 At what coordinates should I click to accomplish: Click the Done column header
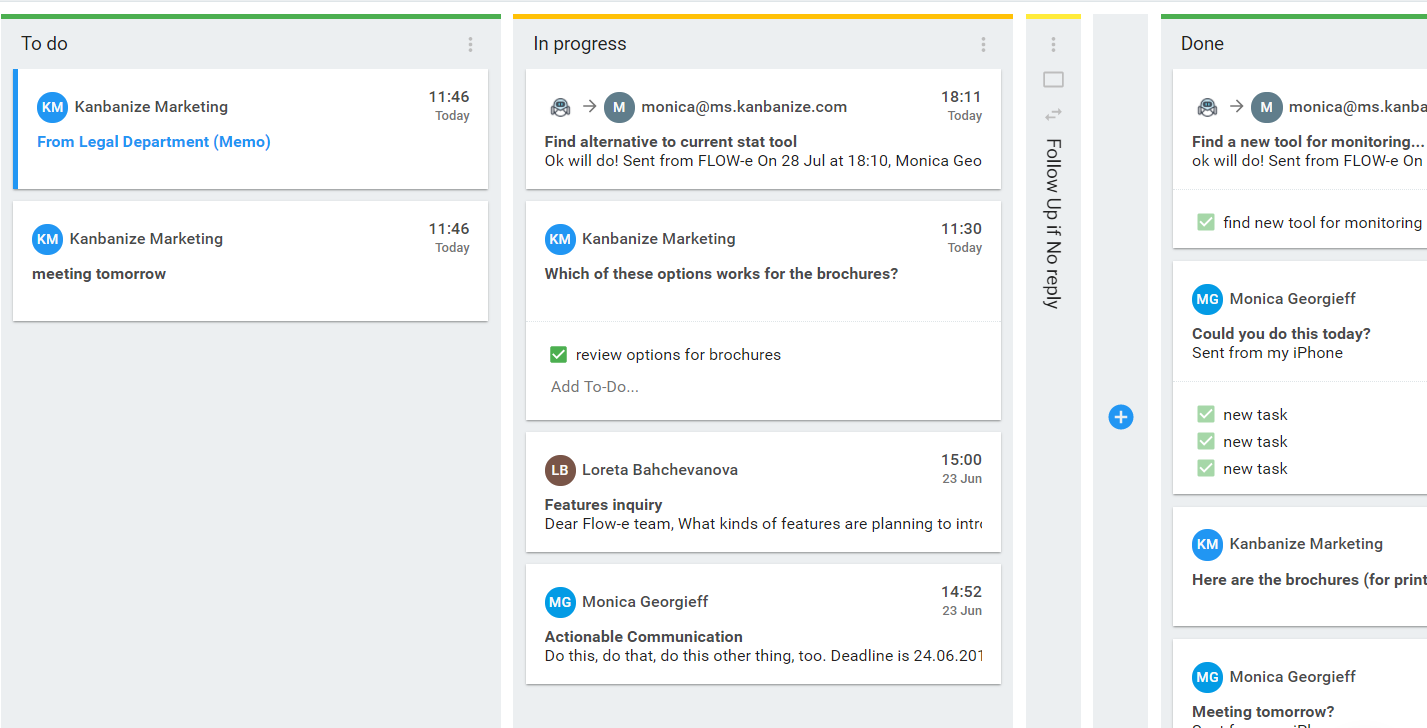[x=1202, y=44]
